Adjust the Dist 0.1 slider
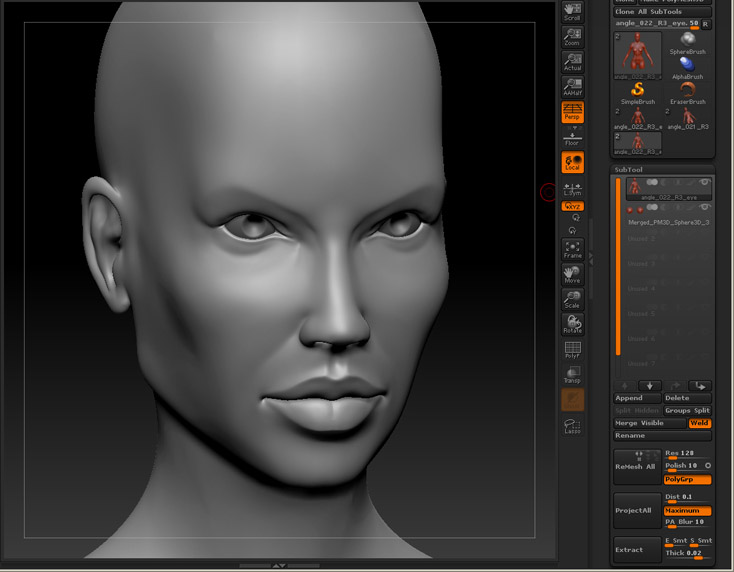Viewport: 734px width, 572px height. click(x=687, y=497)
